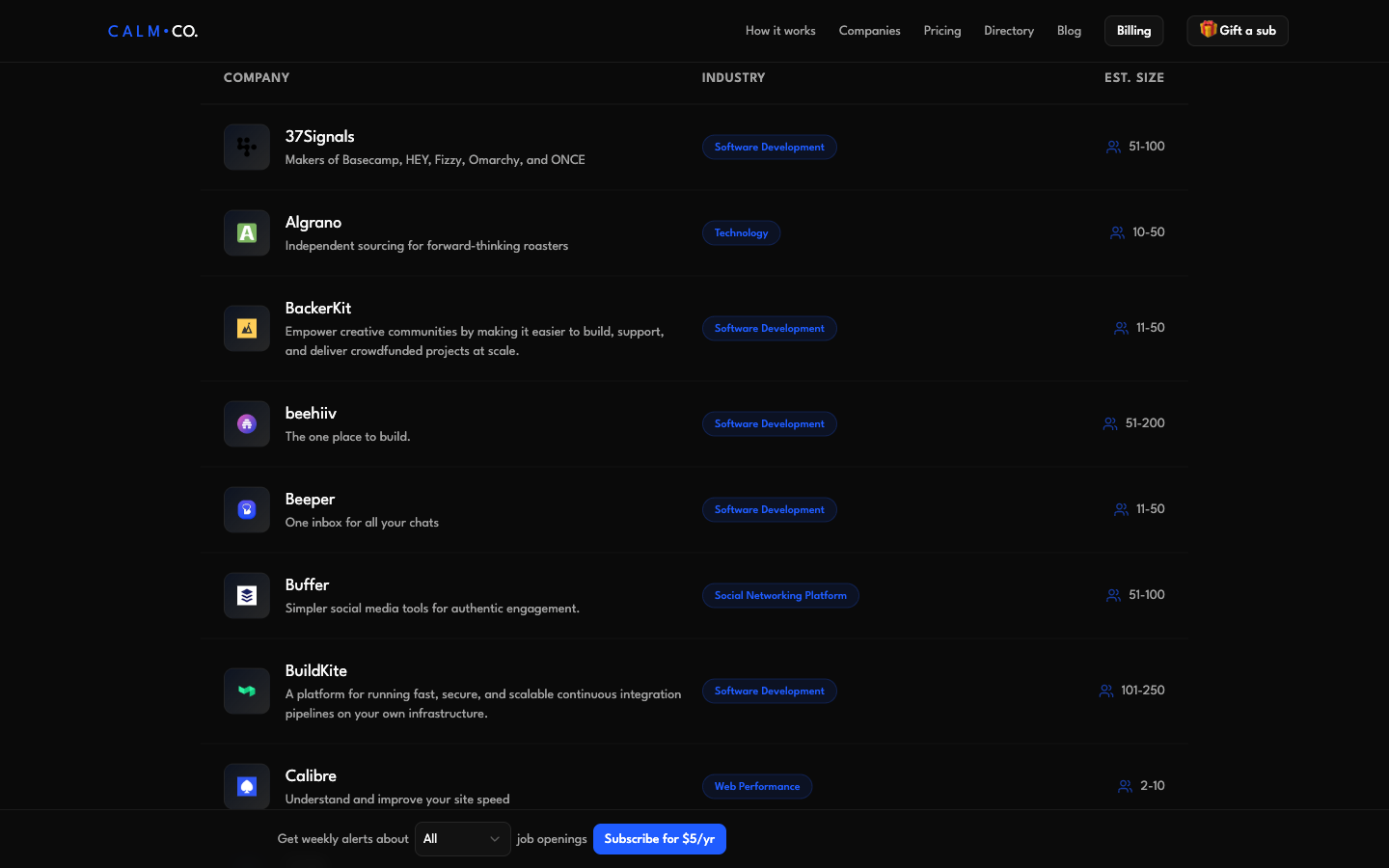This screenshot has height=868, width=1389.
Task: Click people icon next to 101-250
Action: pyautogui.click(x=1106, y=691)
